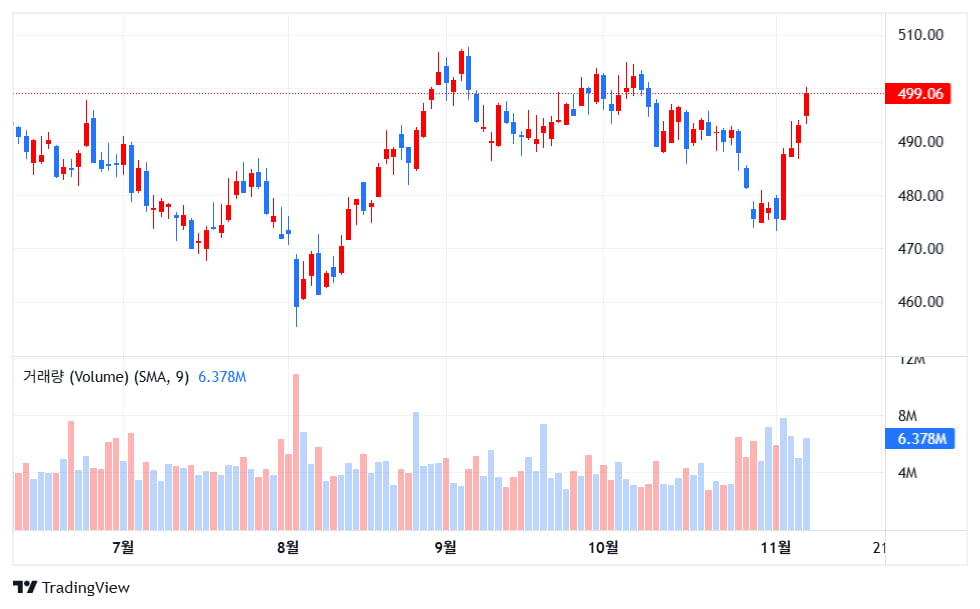Viewport: 980px width, 609px height.
Task: Click the red 499.06 current price tag
Action: coord(919,94)
